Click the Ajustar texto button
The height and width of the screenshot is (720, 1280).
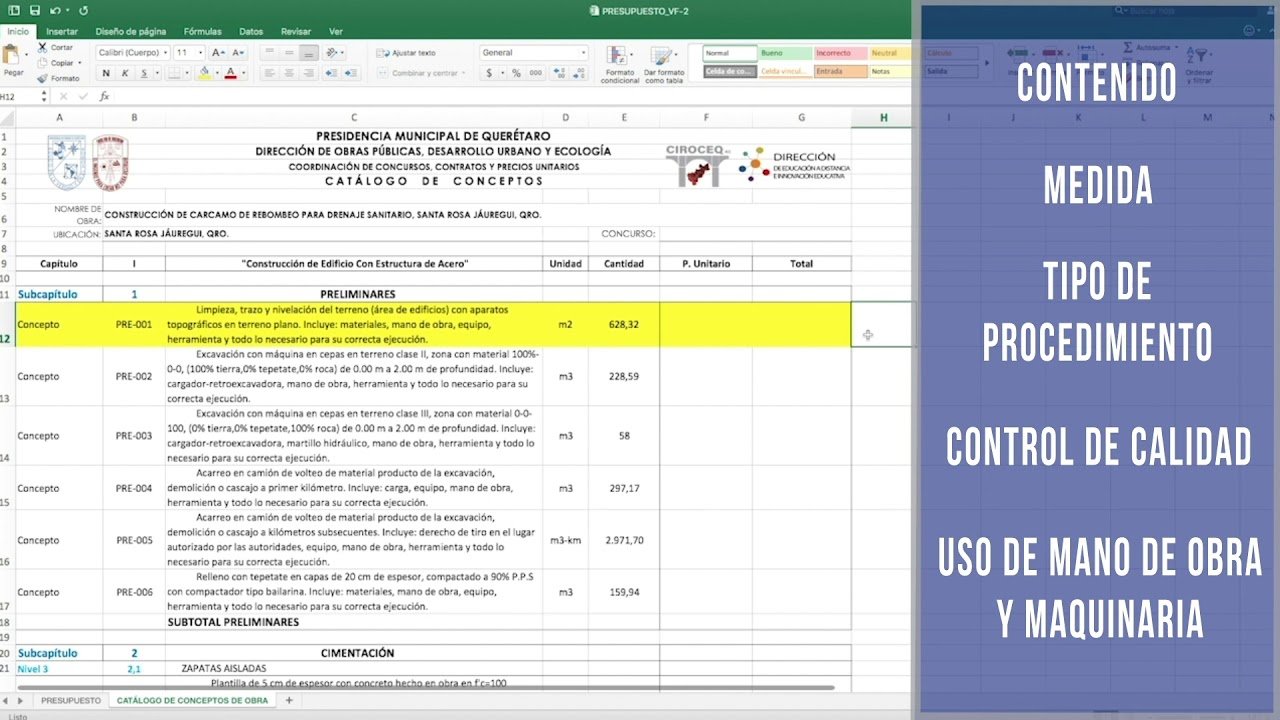tap(407, 53)
